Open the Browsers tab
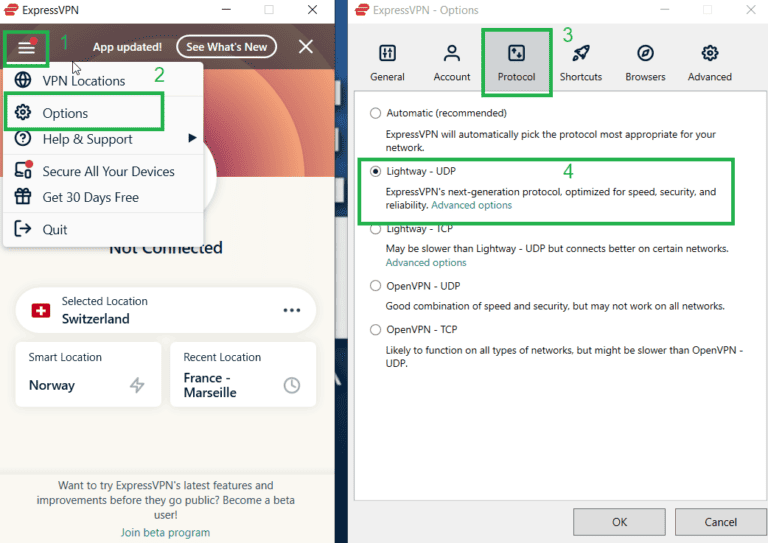768x543 pixels. (645, 63)
